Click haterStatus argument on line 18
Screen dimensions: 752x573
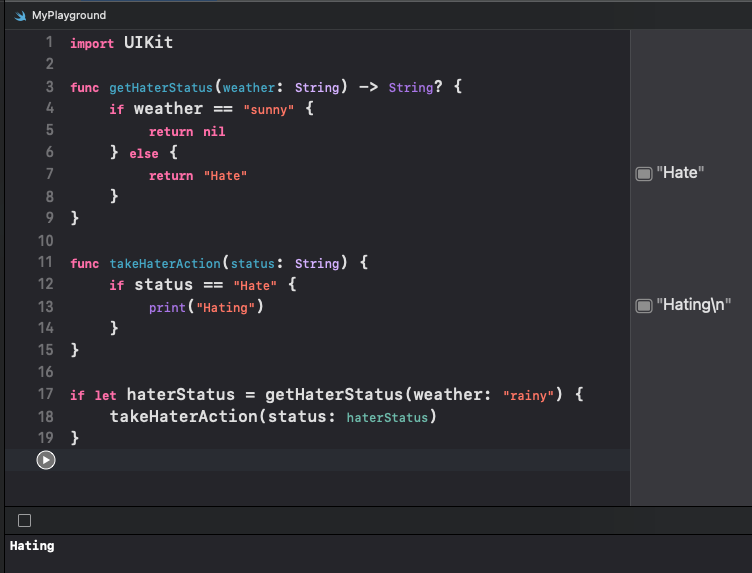[x=387, y=418]
